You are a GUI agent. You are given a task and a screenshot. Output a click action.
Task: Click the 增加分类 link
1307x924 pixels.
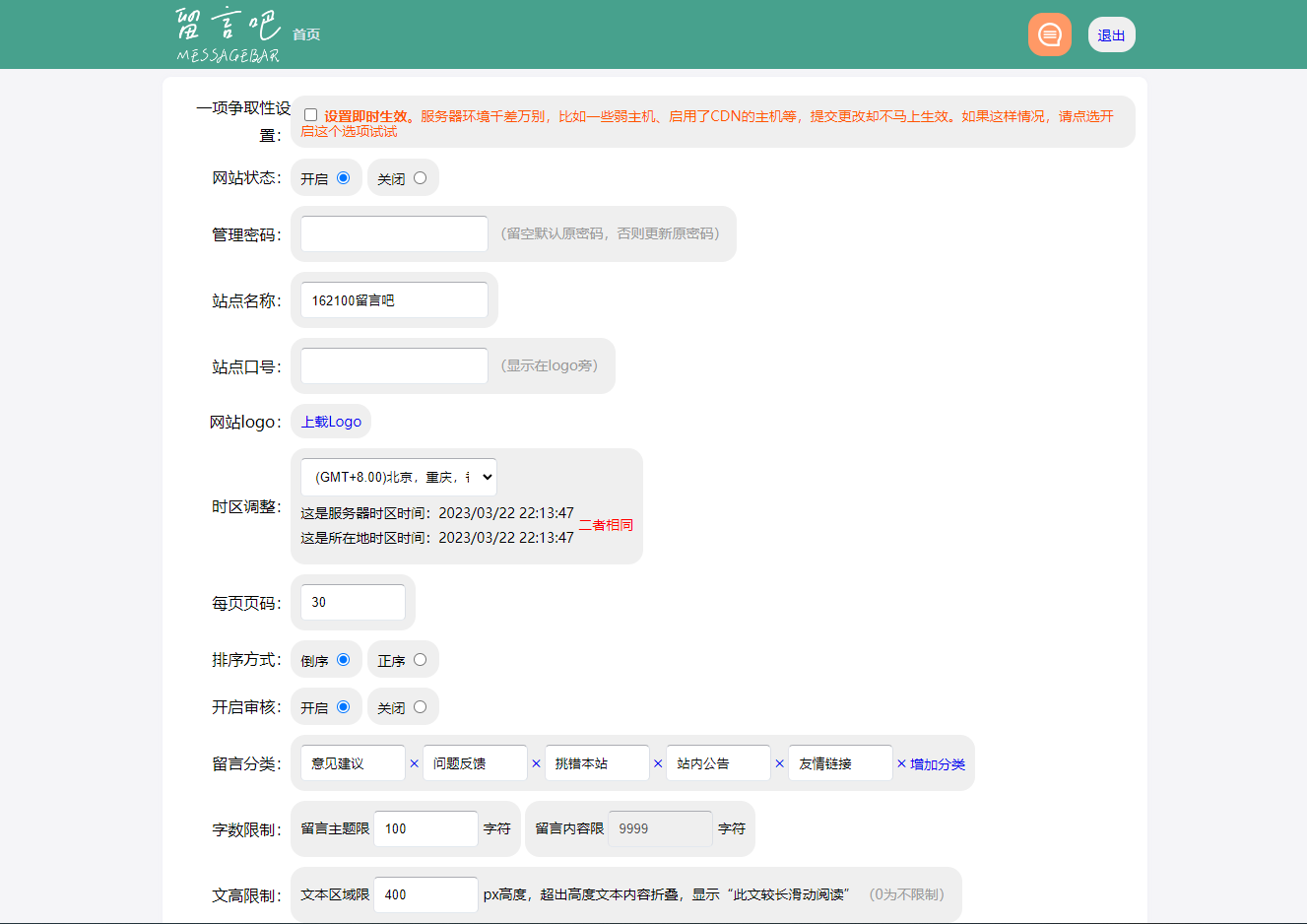pos(938,764)
